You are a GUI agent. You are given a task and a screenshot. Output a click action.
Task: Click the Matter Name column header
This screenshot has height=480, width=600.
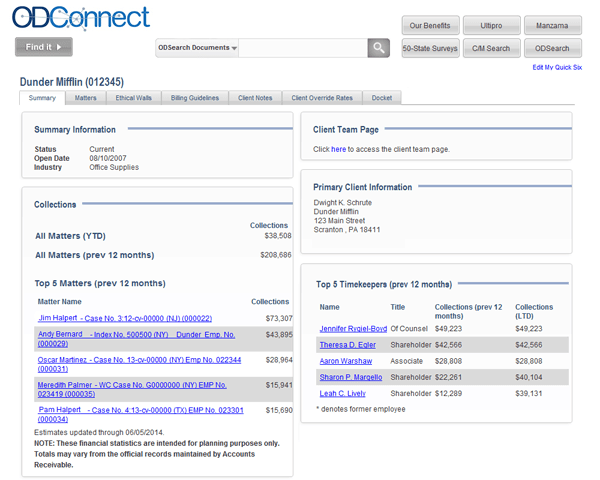coord(59,302)
